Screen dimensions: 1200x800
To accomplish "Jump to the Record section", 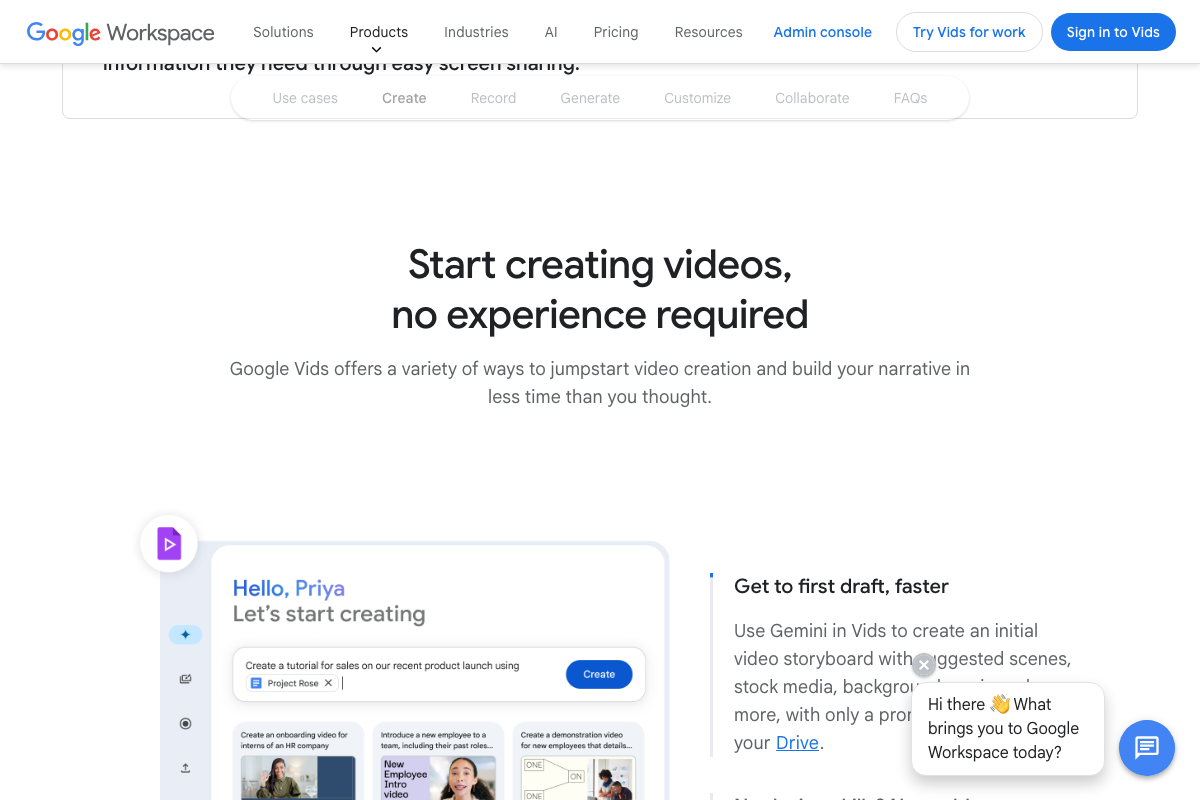I will (493, 98).
